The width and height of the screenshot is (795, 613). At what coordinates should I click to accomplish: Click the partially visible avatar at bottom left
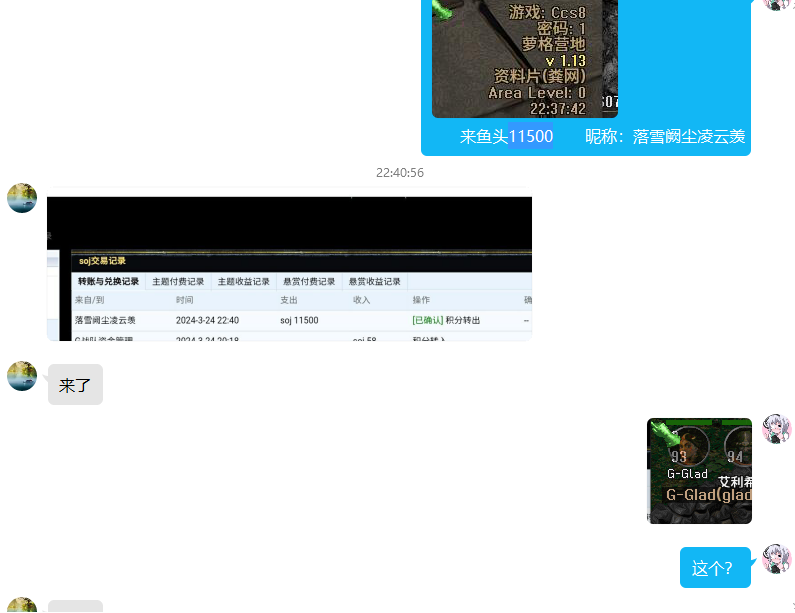point(22,605)
